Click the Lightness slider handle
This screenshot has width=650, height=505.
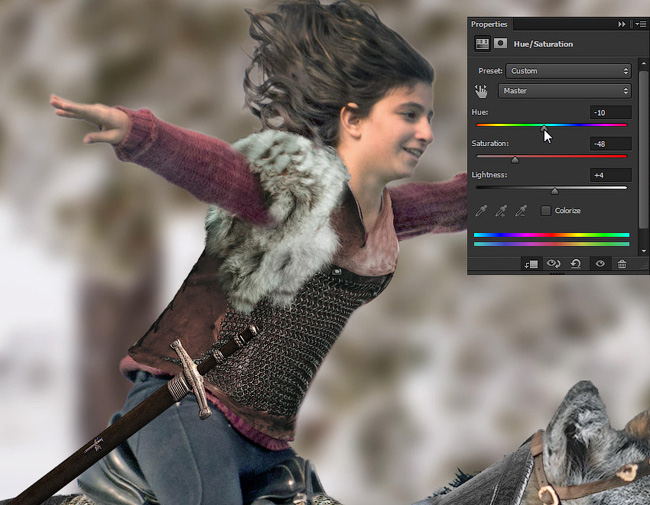pyautogui.click(x=555, y=191)
